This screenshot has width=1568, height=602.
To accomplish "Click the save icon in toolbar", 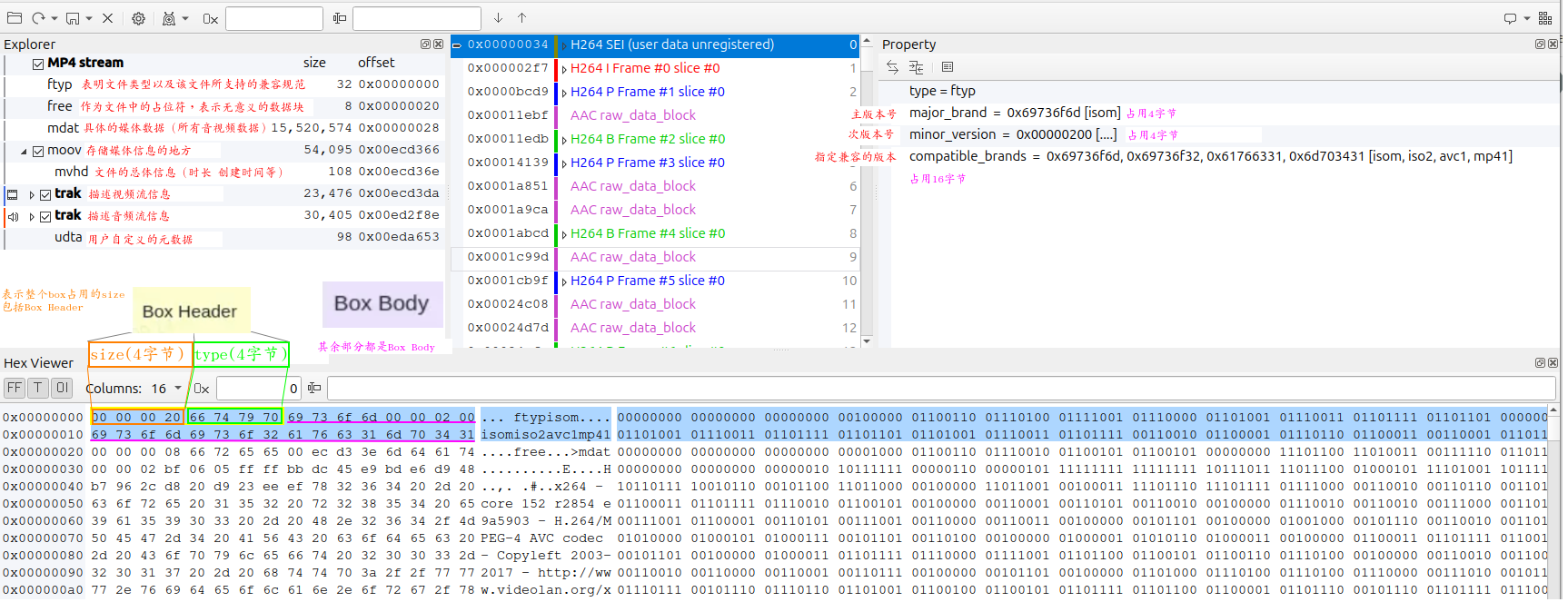I will click(x=73, y=18).
